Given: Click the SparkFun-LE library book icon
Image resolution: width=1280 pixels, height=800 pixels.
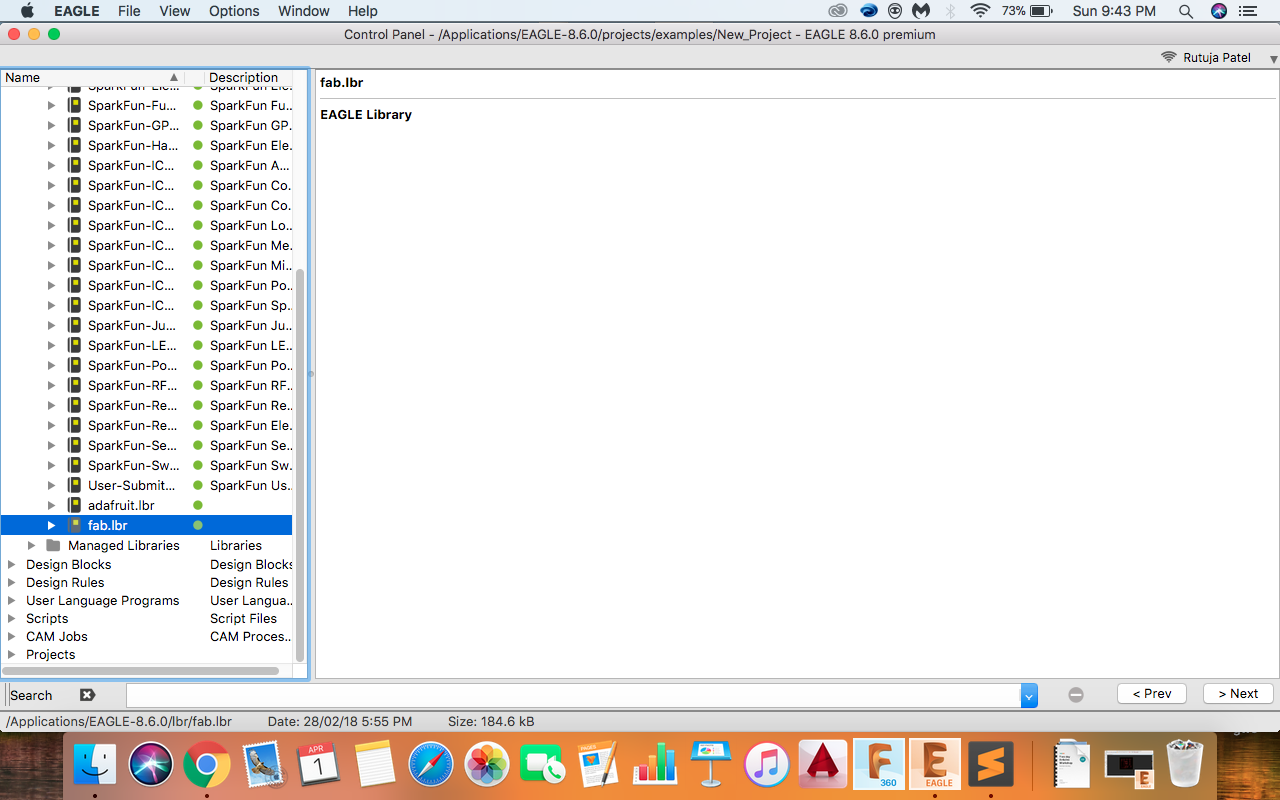Looking at the screenshot, I should tap(74, 345).
